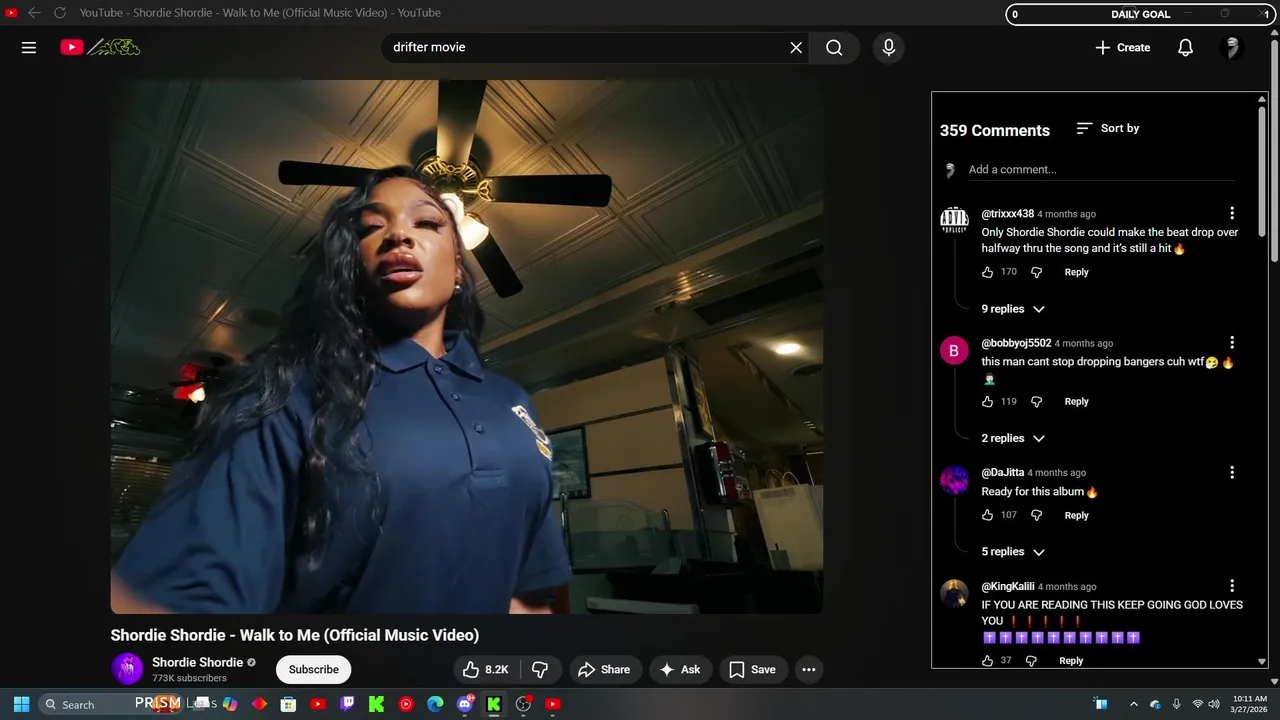Click the Daily Goal progress bar
Image resolution: width=1280 pixels, height=720 pixels.
1140,14
